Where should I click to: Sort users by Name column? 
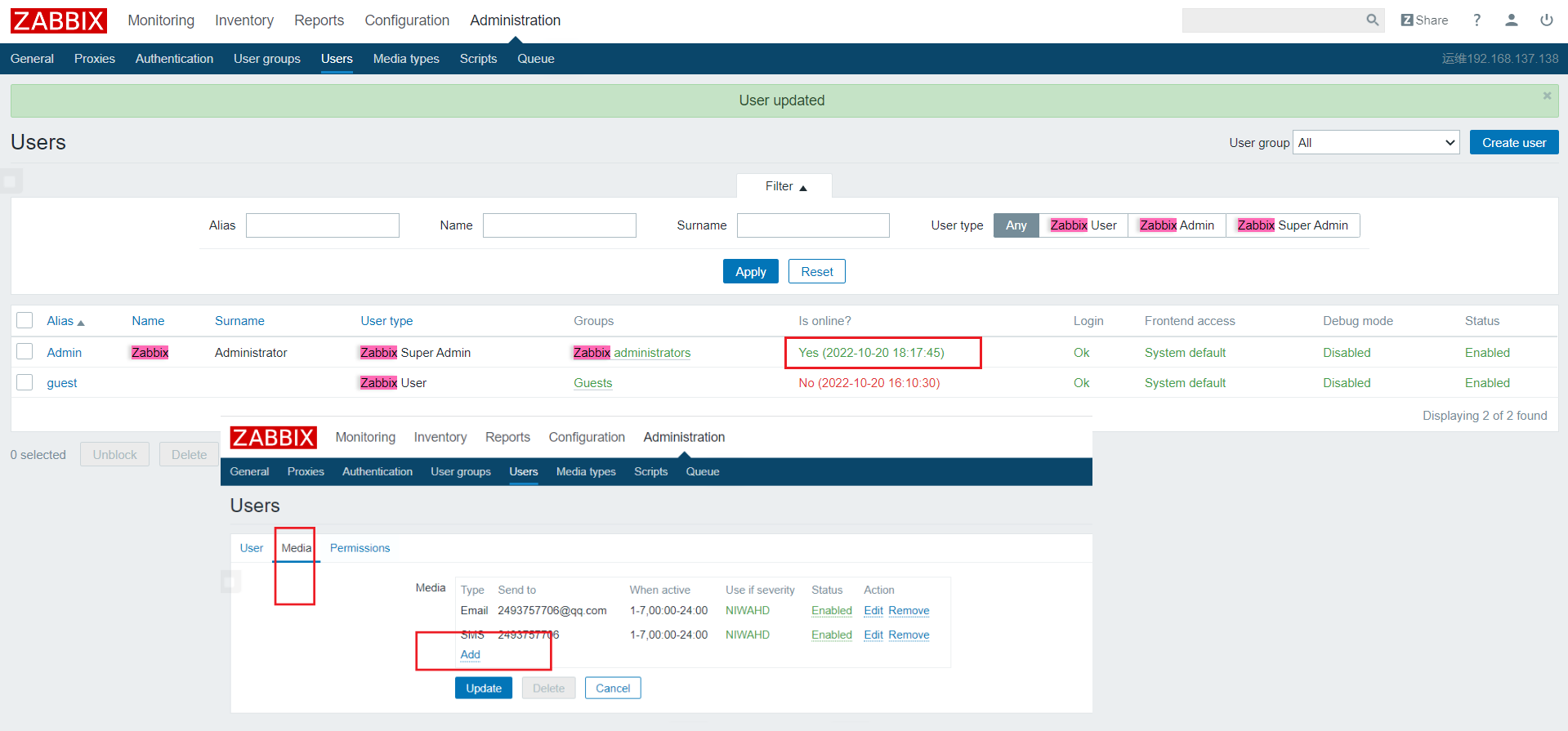coord(148,321)
